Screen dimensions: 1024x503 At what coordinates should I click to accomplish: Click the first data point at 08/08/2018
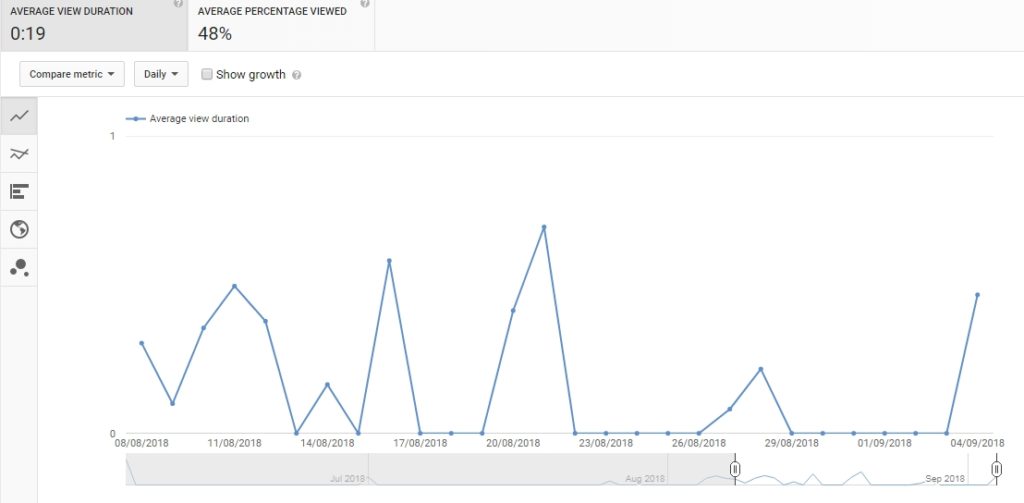click(x=141, y=342)
